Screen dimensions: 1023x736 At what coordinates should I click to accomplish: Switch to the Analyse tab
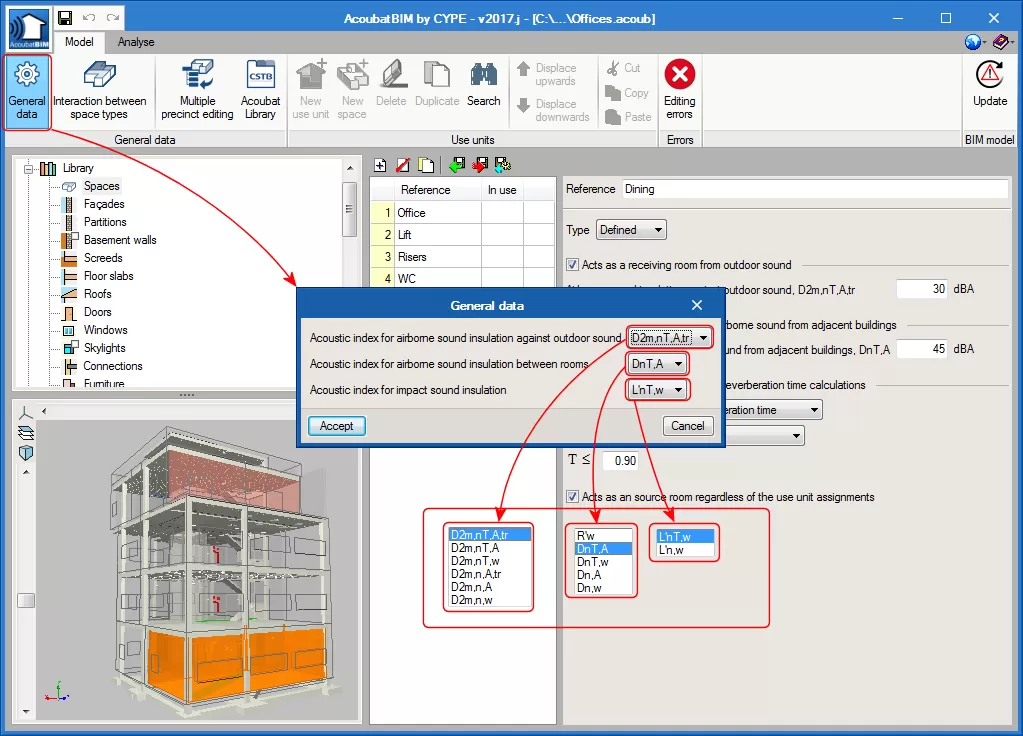pos(136,42)
